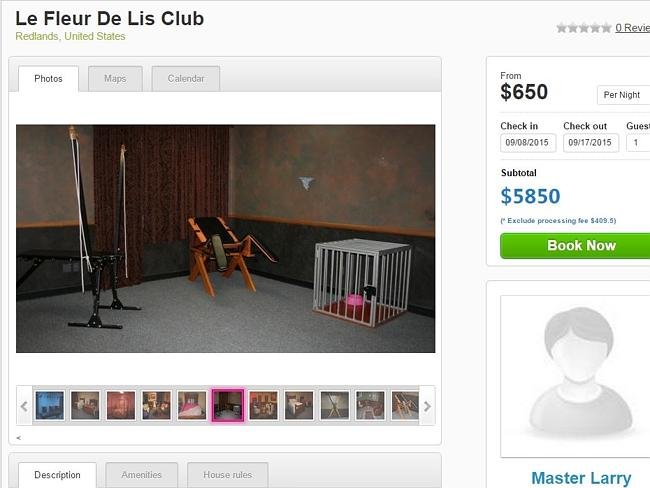Switch to the Maps tab
Viewport: 650px width, 488px height.
[115, 79]
